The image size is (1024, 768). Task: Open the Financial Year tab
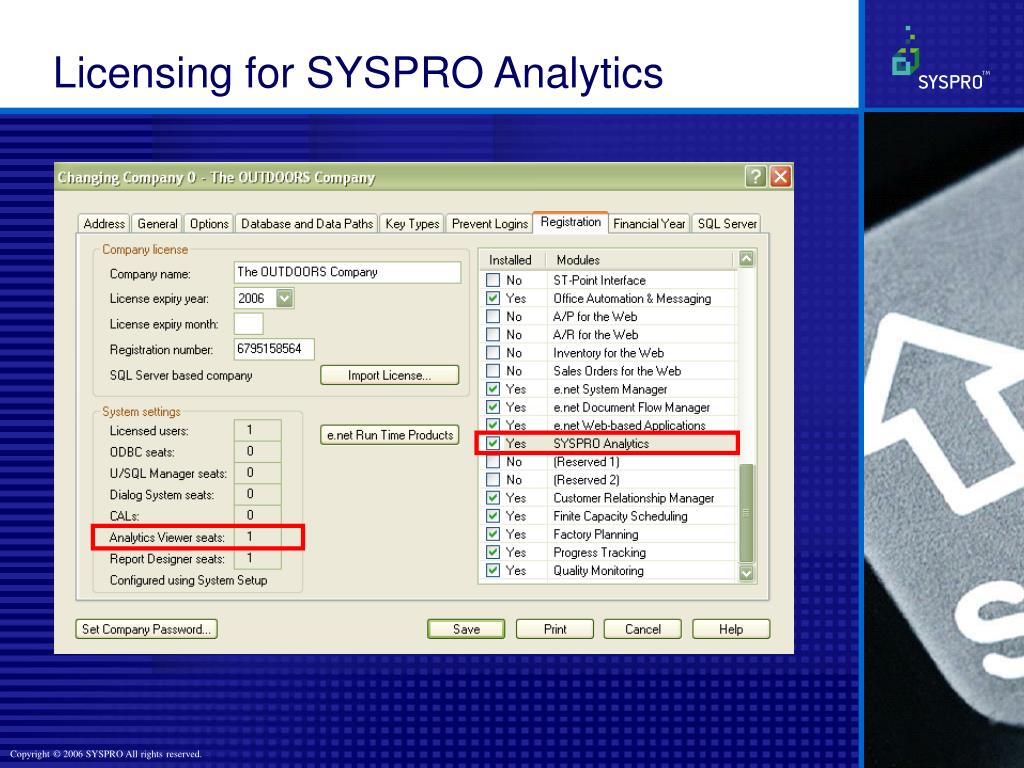coord(649,223)
